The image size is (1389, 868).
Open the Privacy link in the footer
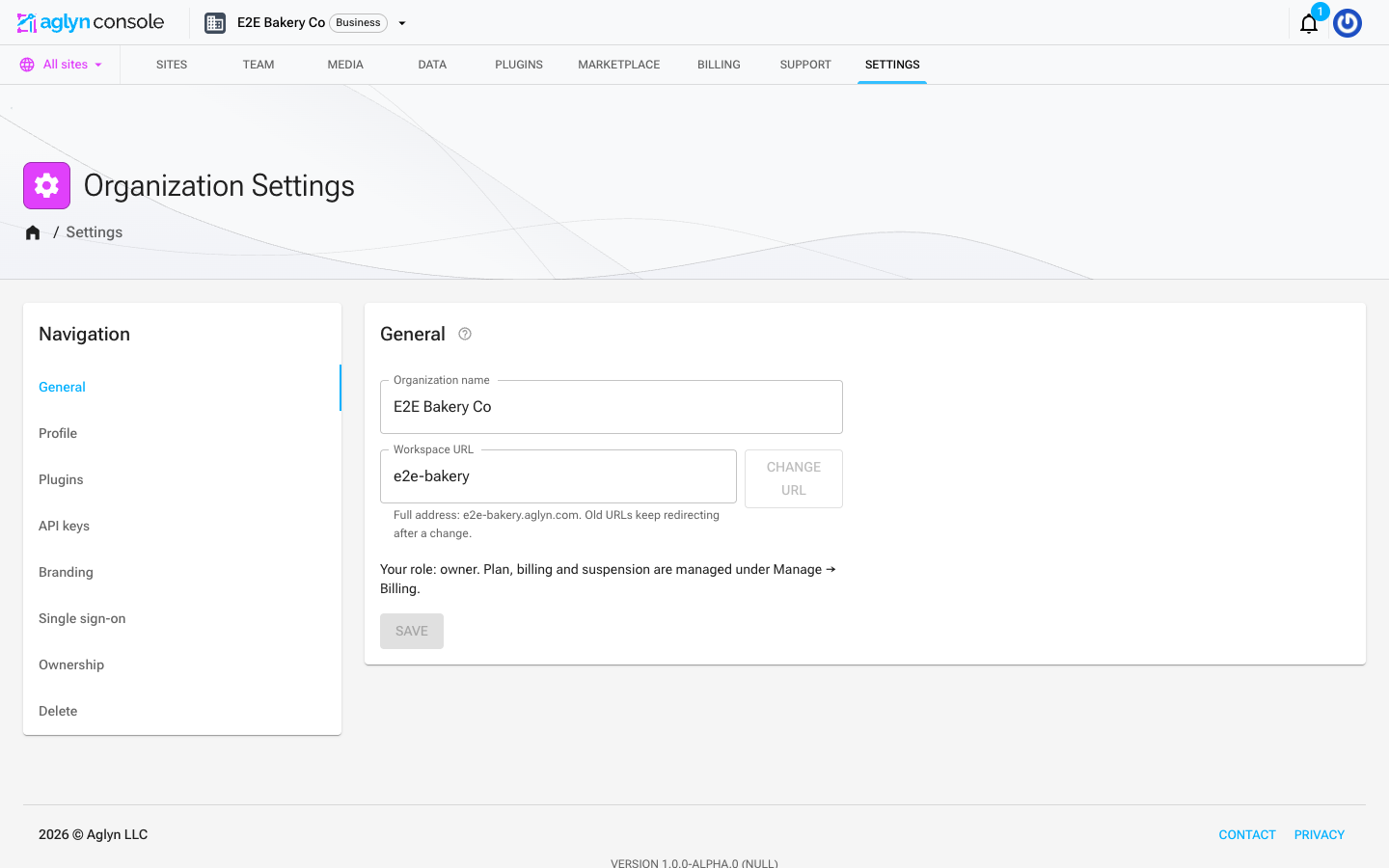1320,835
